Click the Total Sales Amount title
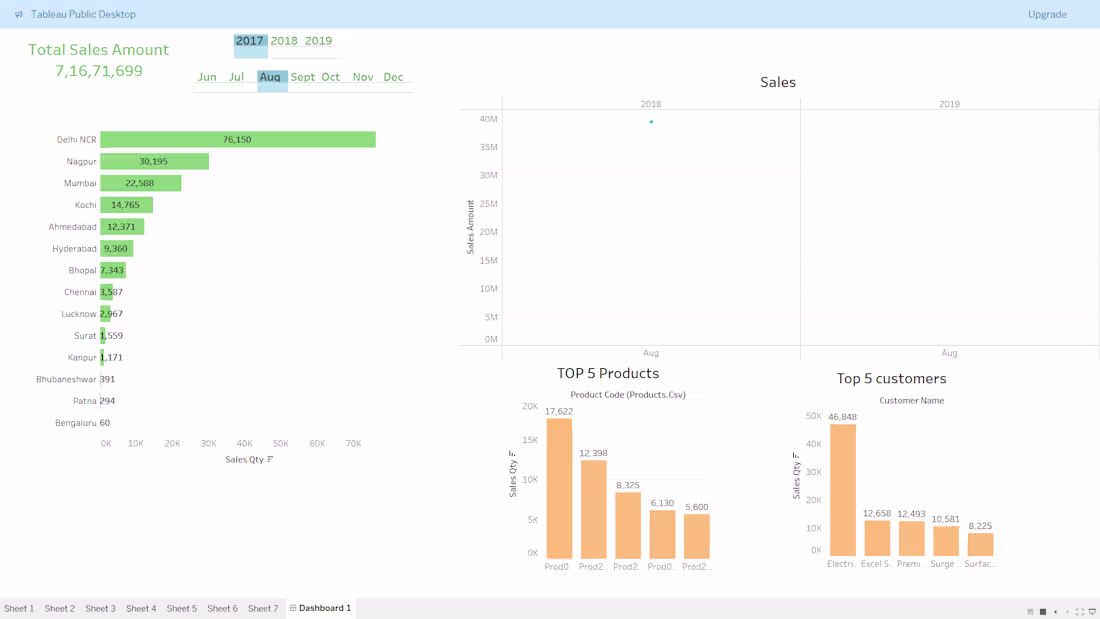This screenshot has width=1100, height=619. (98, 50)
